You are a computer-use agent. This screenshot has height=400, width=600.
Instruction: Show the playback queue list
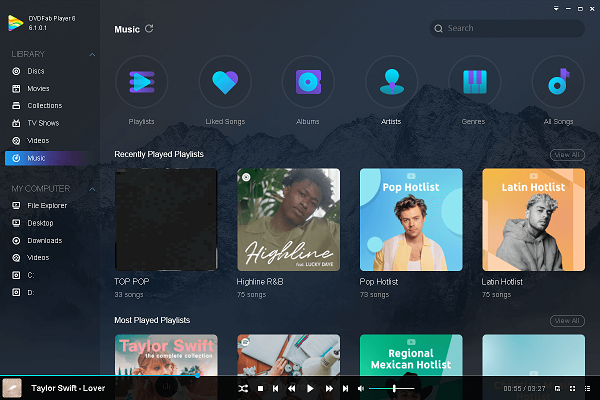click(587, 389)
